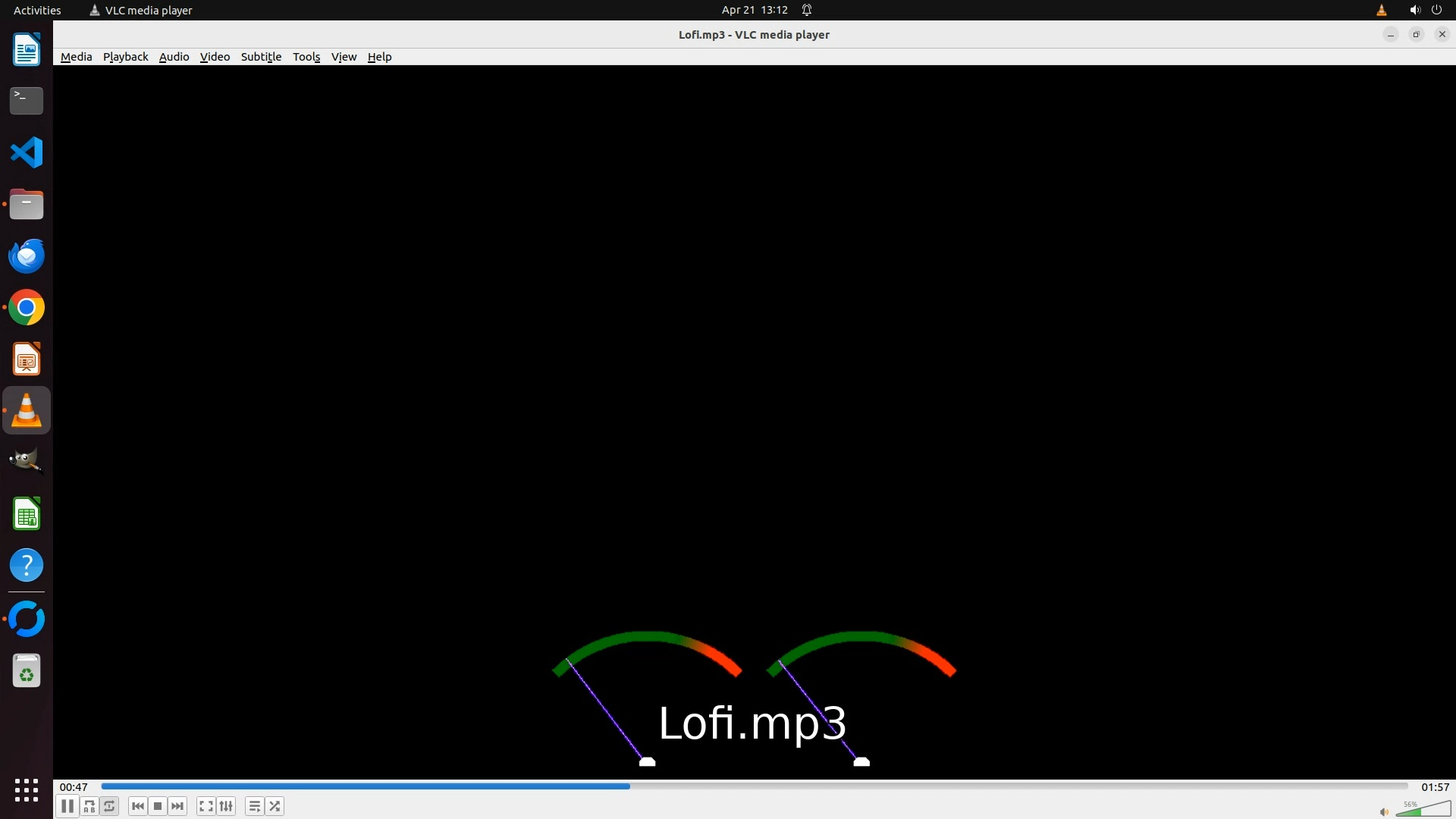The width and height of the screenshot is (1456, 819).
Task: Toggle the loop one repeat mode
Action: pyautogui.click(x=109, y=806)
